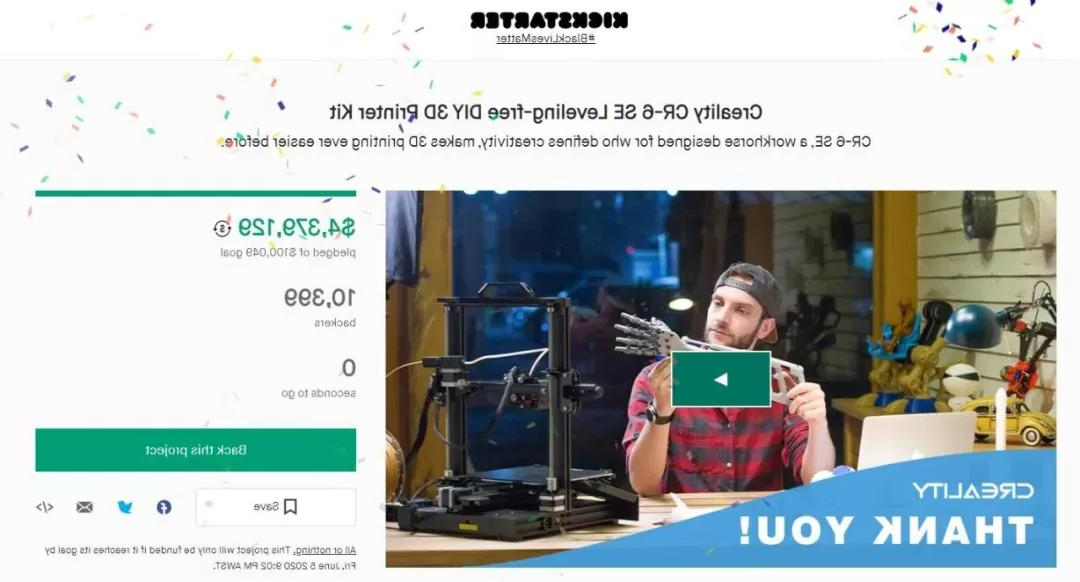
Task: Play the project video
Action: point(720,379)
